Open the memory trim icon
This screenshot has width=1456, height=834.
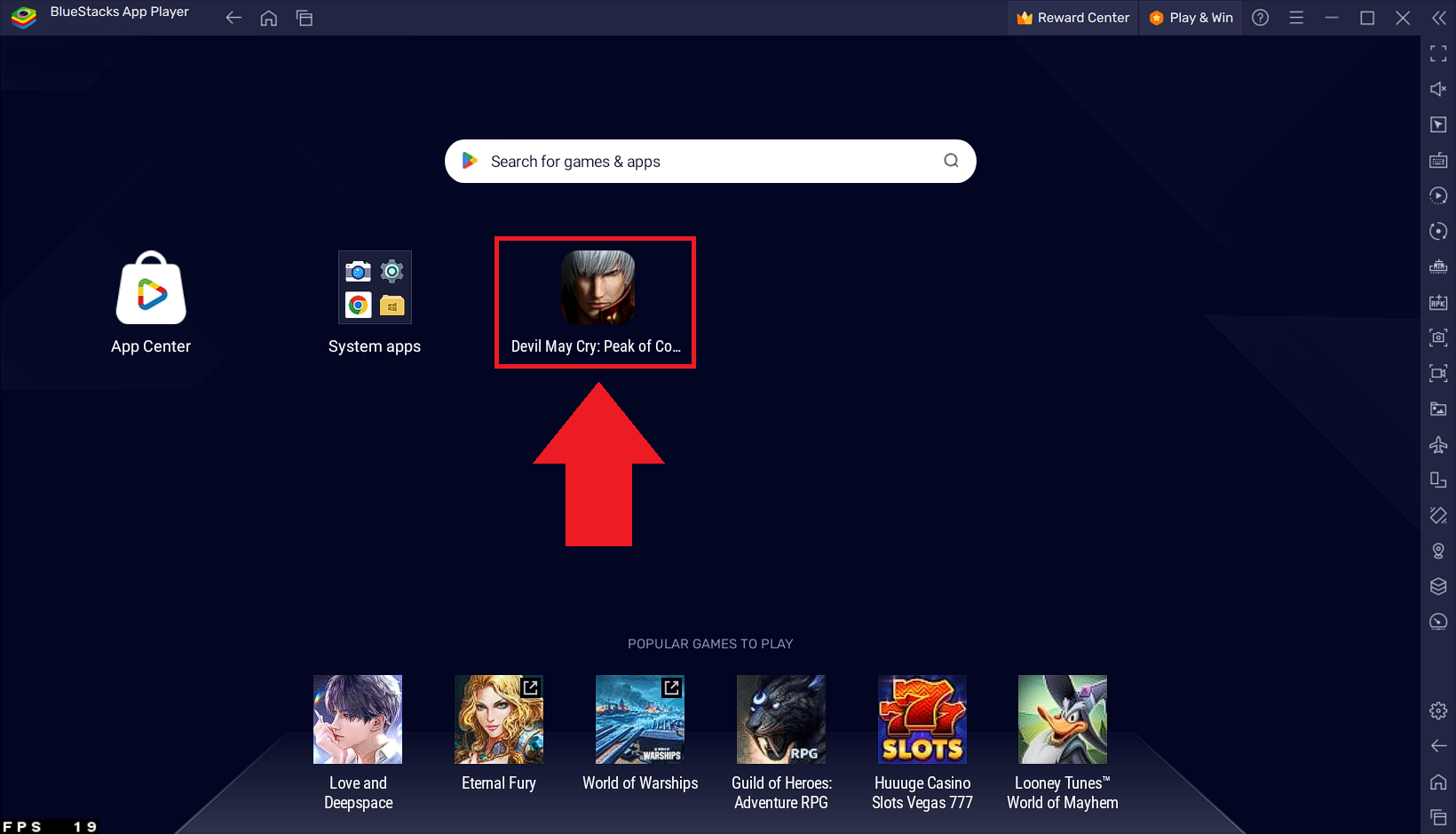click(1438, 267)
